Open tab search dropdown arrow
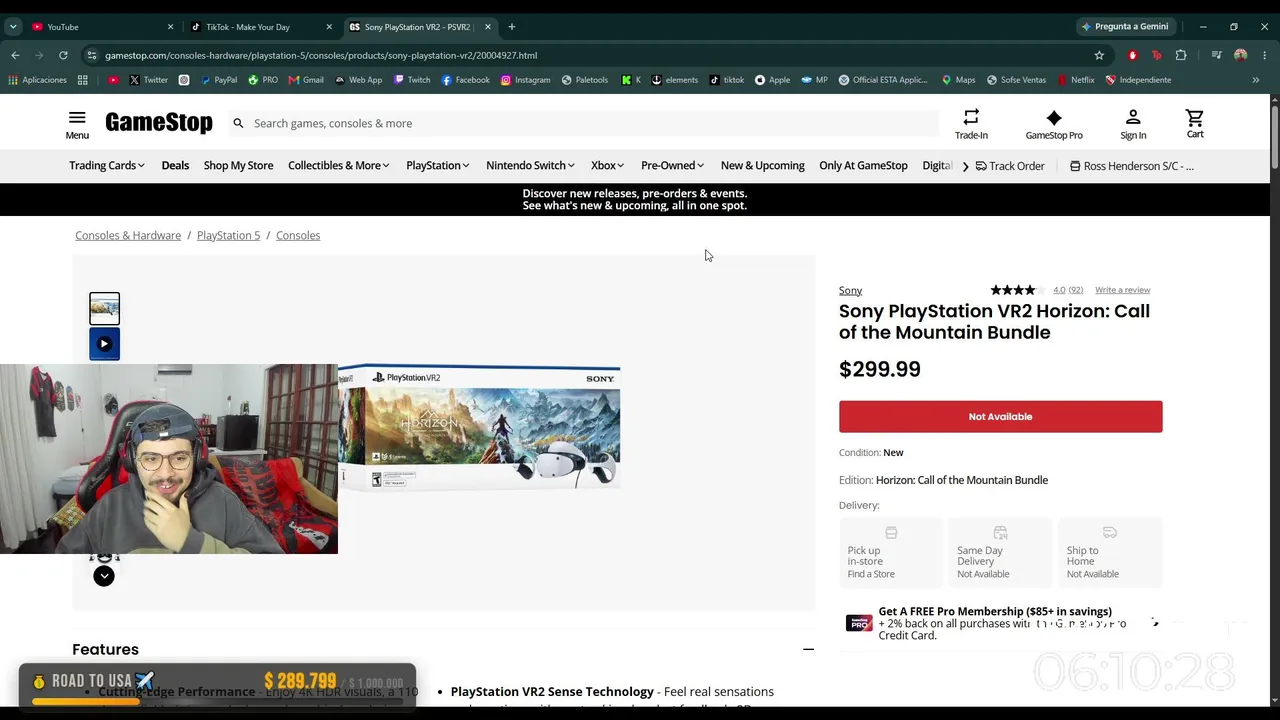 coord(13,27)
